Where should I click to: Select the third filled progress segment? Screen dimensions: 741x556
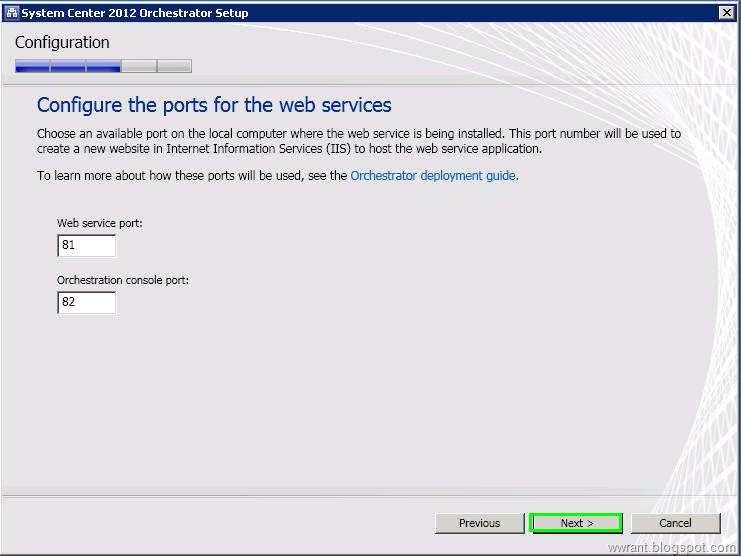pyautogui.click(x=103, y=66)
